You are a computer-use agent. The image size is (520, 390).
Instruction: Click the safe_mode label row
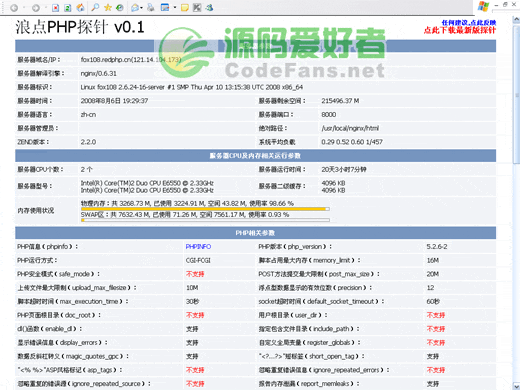pos(59,274)
